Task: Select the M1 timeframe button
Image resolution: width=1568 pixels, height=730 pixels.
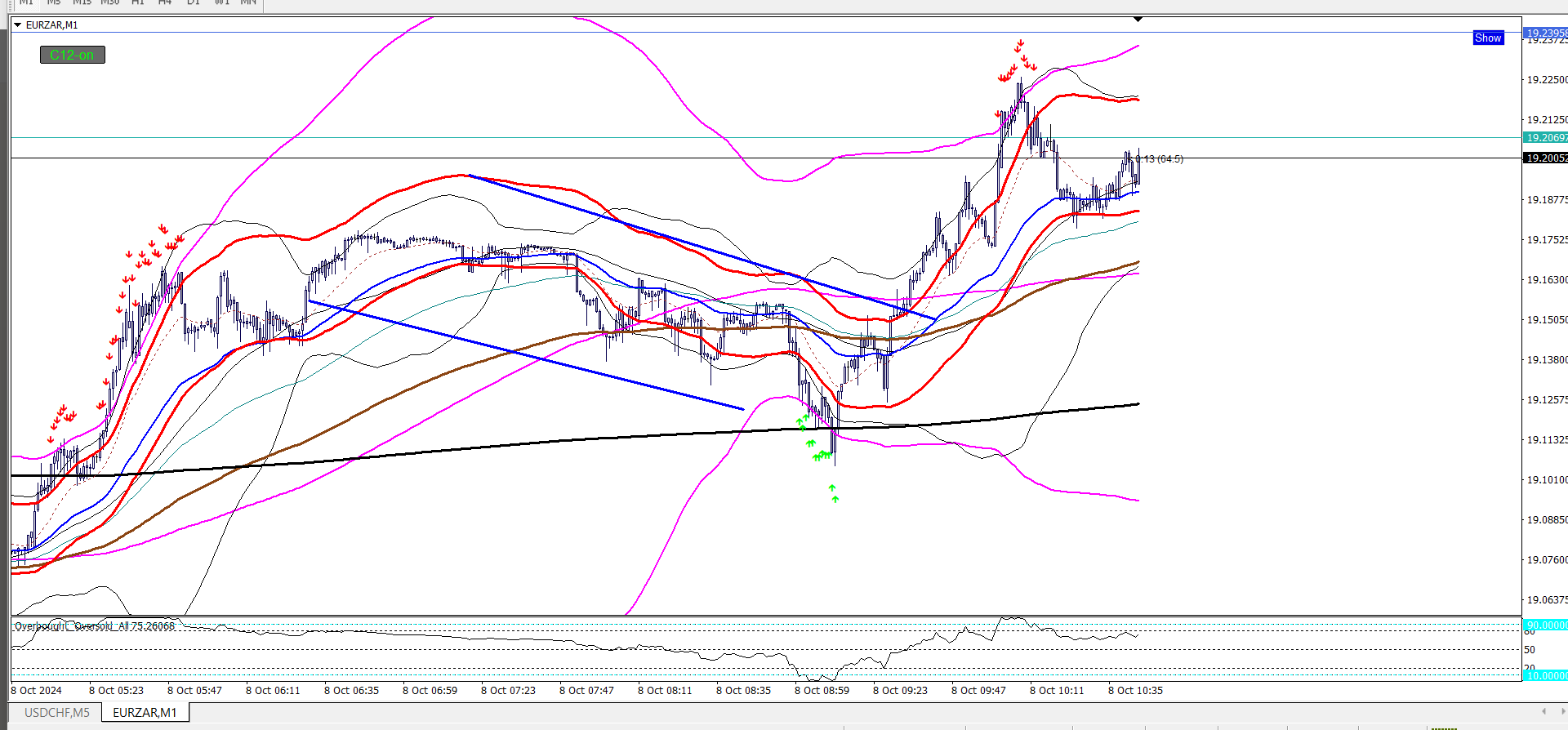Action: 26,2
